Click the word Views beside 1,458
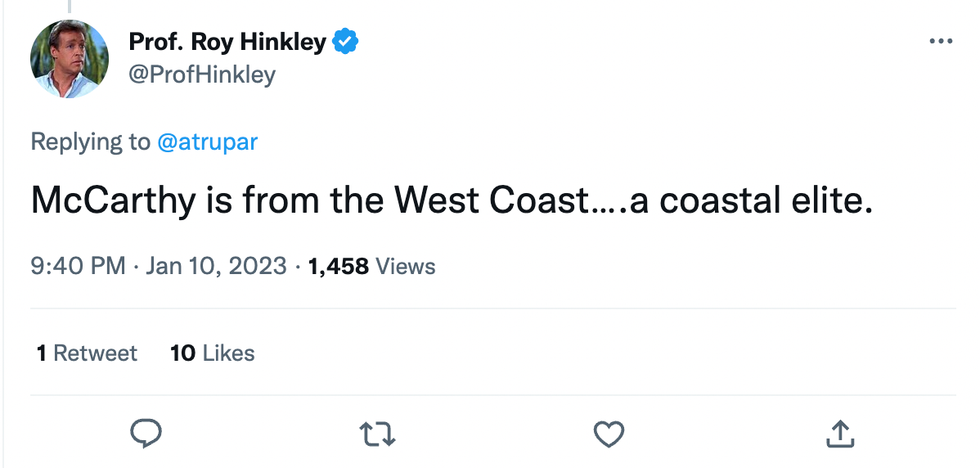The width and height of the screenshot is (980, 468). [405, 266]
